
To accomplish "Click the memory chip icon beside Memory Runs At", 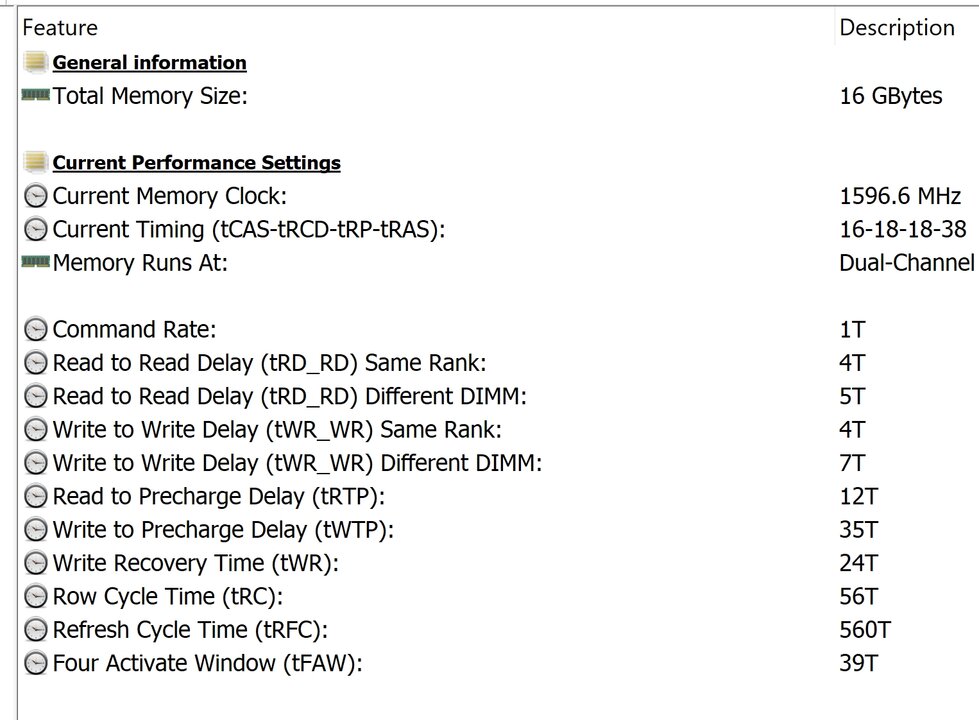I will 36,262.
